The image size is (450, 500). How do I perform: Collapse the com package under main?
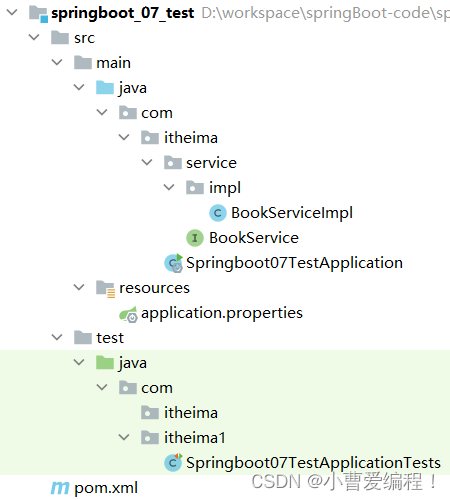[x=102, y=112]
